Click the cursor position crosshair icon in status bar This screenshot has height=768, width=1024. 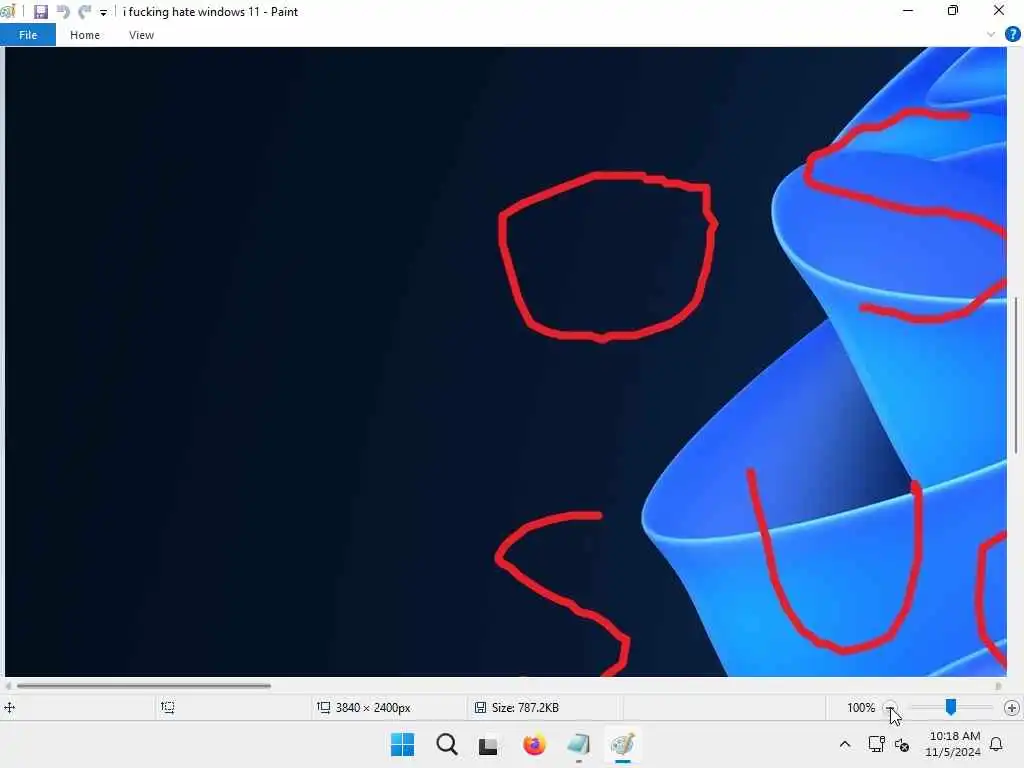point(10,707)
